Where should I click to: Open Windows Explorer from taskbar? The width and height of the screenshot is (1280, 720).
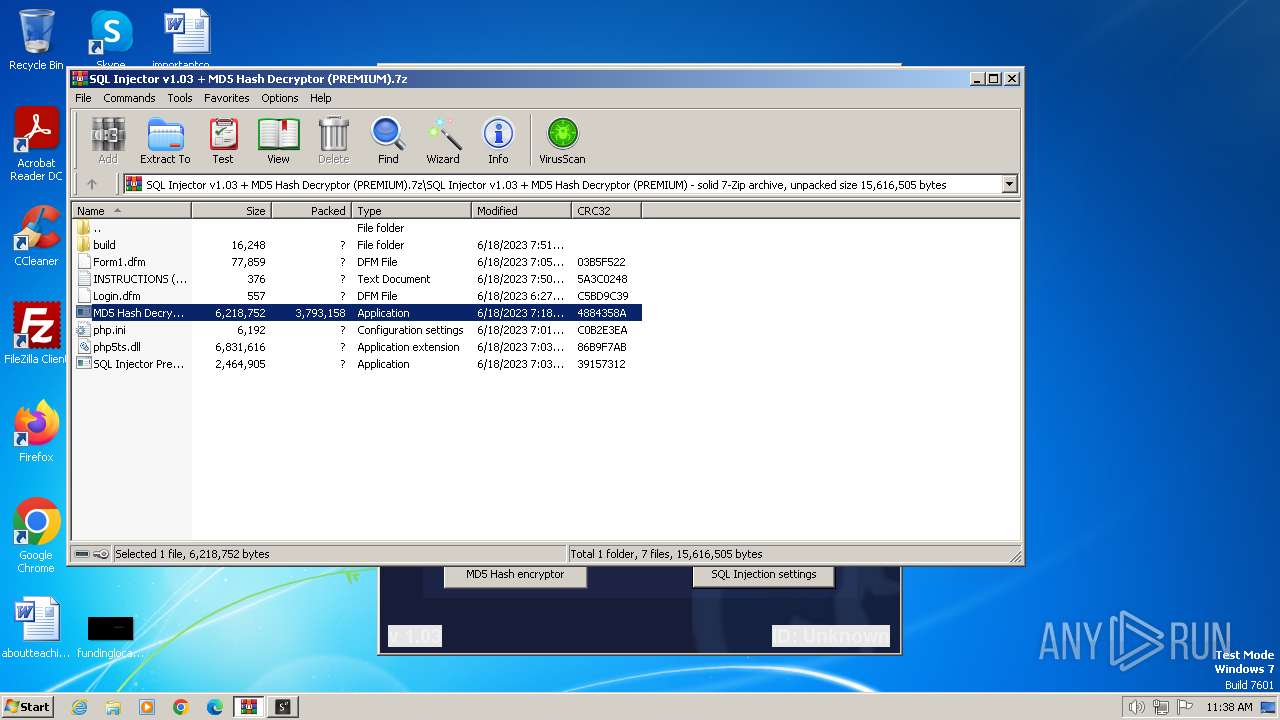coord(113,707)
